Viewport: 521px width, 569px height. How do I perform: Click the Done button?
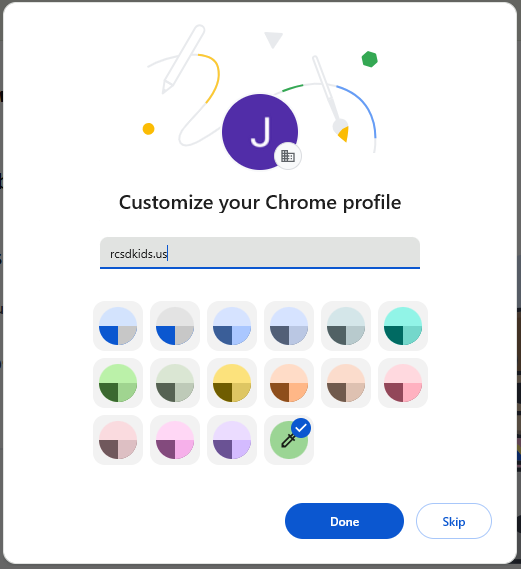pos(344,521)
